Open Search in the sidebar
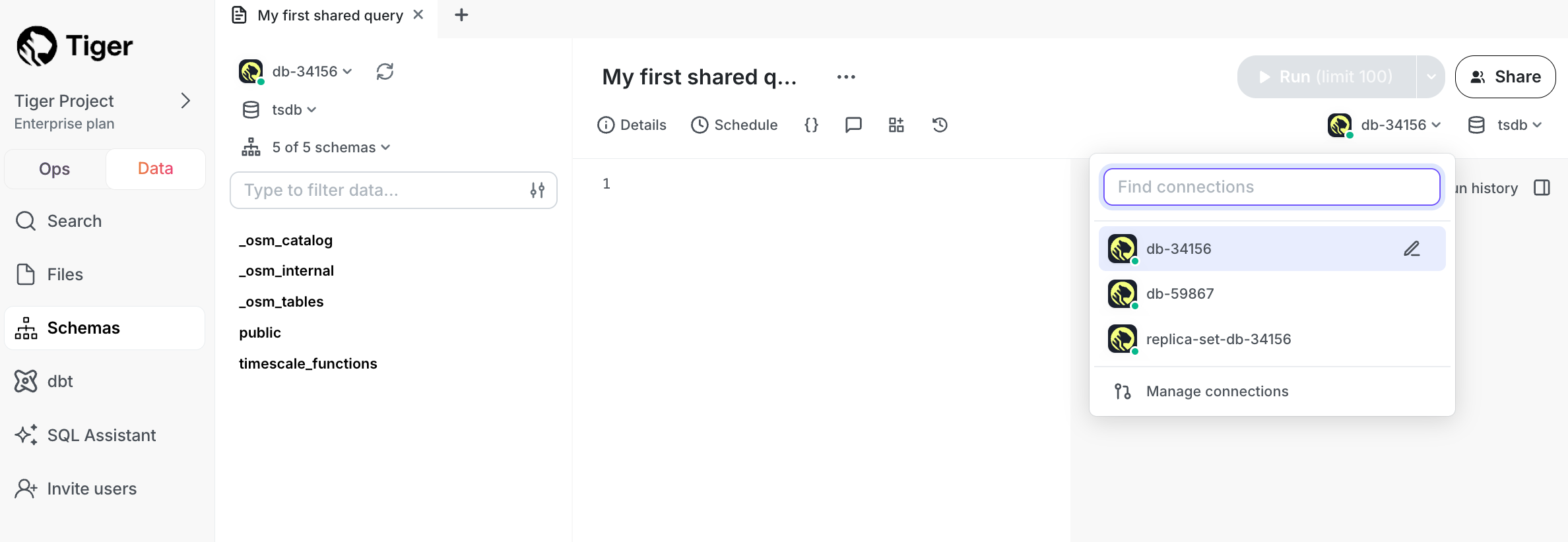This screenshot has width=1568, height=542. click(74, 221)
